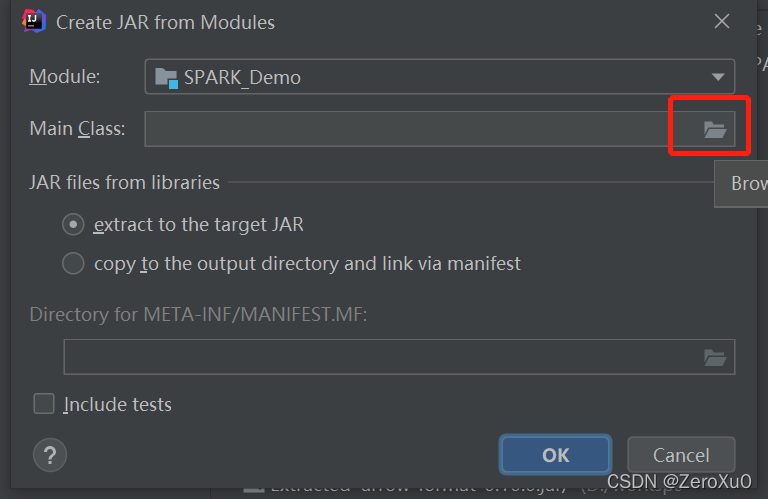The image size is (768, 499).
Task: Enable the Include tests checkbox
Action: tap(44, 404)
